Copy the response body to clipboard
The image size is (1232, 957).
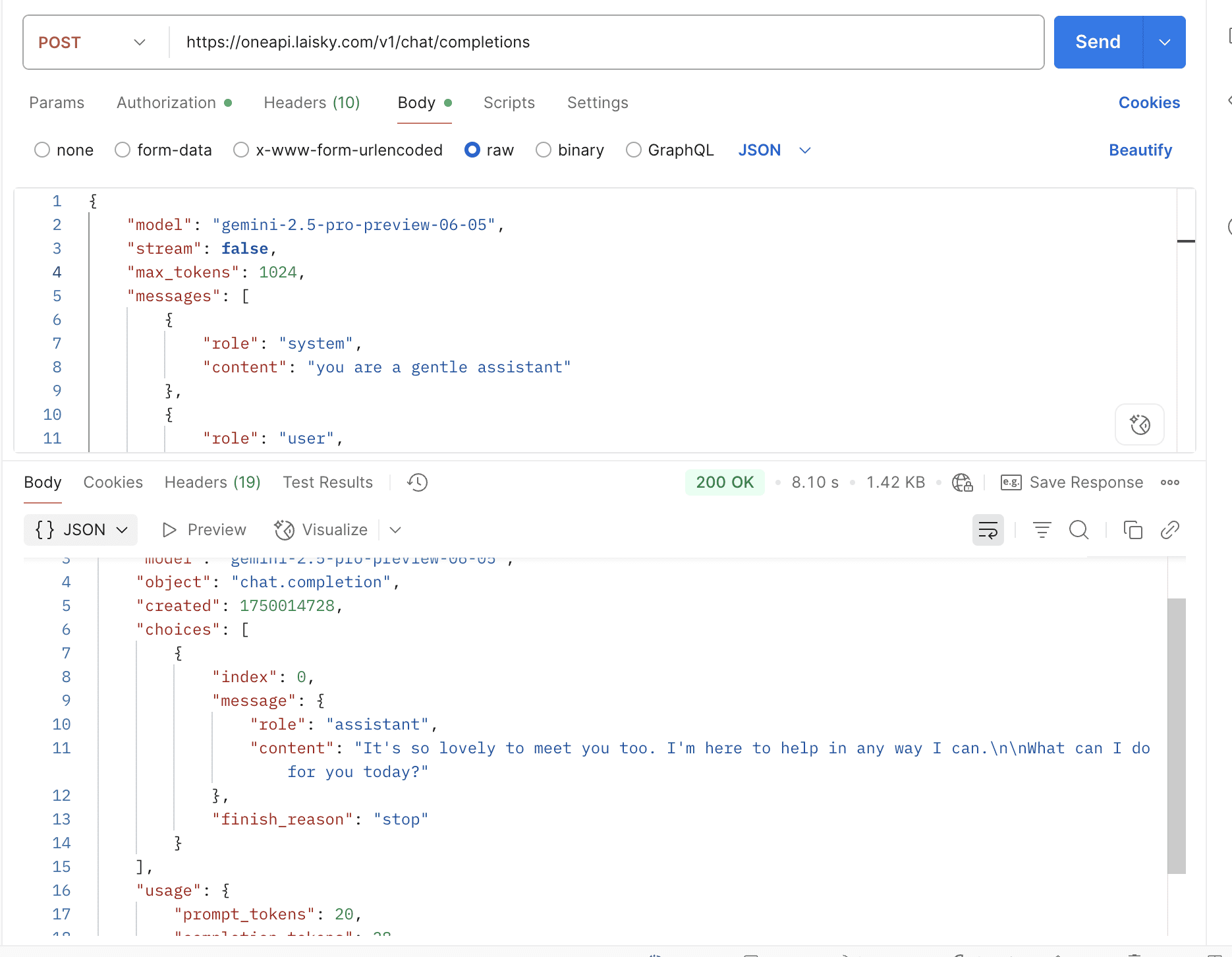click(x=1133, y=530)
